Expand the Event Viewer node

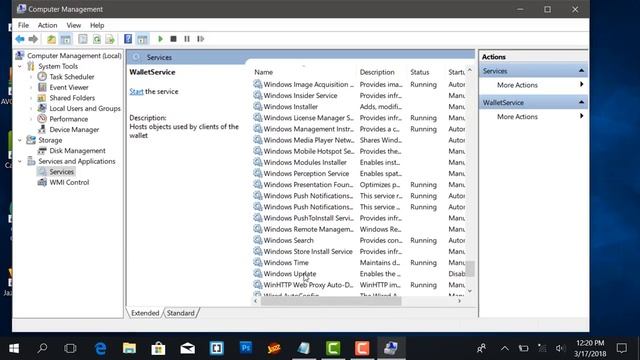click(x=31, y=87)
